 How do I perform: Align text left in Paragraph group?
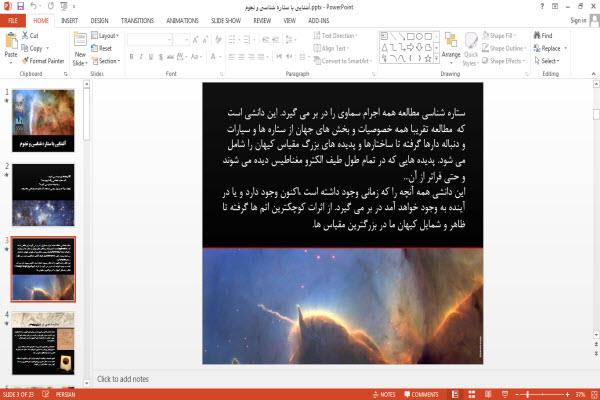[x=232, y=57]
